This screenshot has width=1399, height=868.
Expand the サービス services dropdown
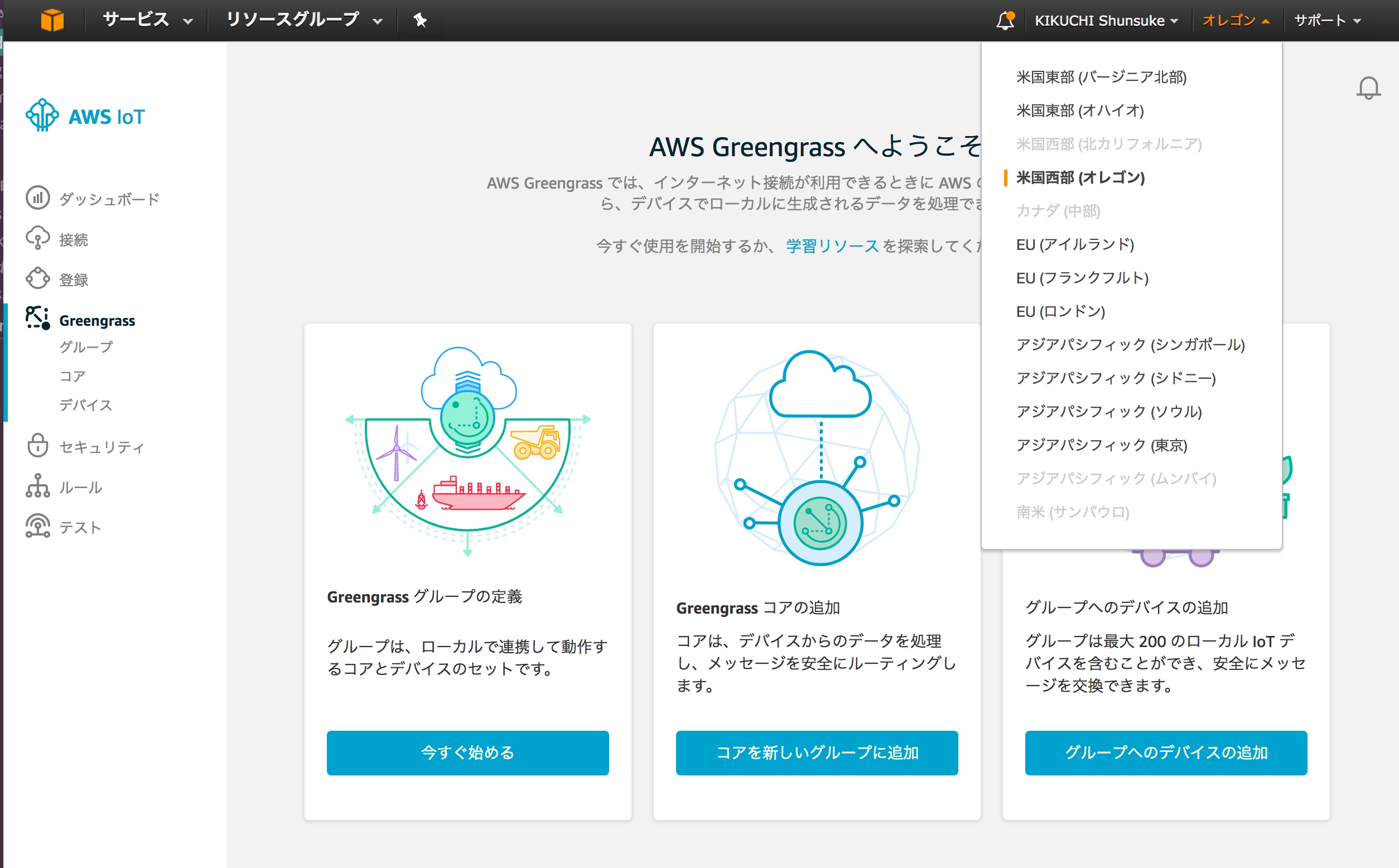[x=147, y=20]
